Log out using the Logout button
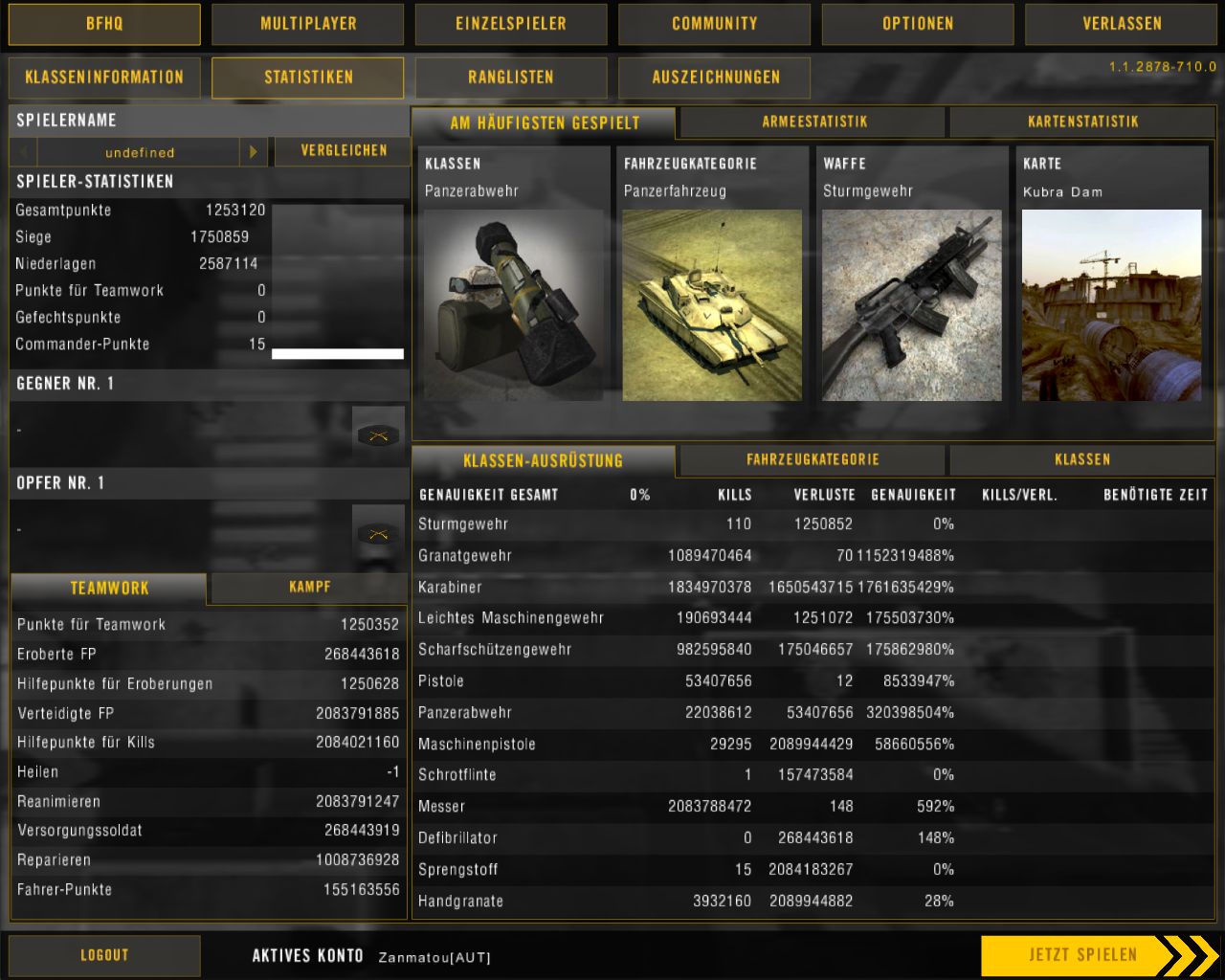The width and height of the screenshot is (1225, 980). click(x=104, y=955)
